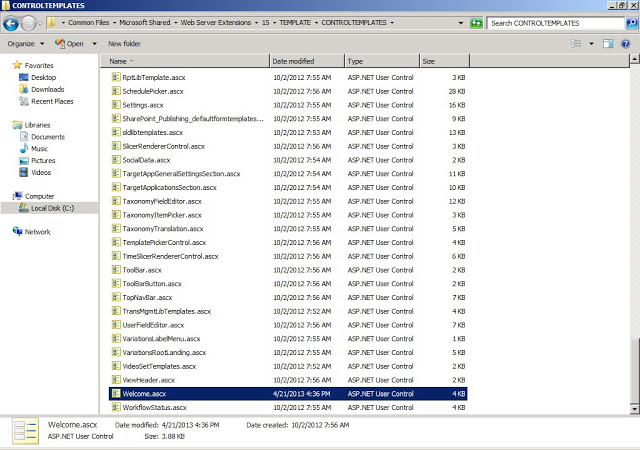
Task: Expand the Open button dropdown arrow
Action: pos(94,44)
